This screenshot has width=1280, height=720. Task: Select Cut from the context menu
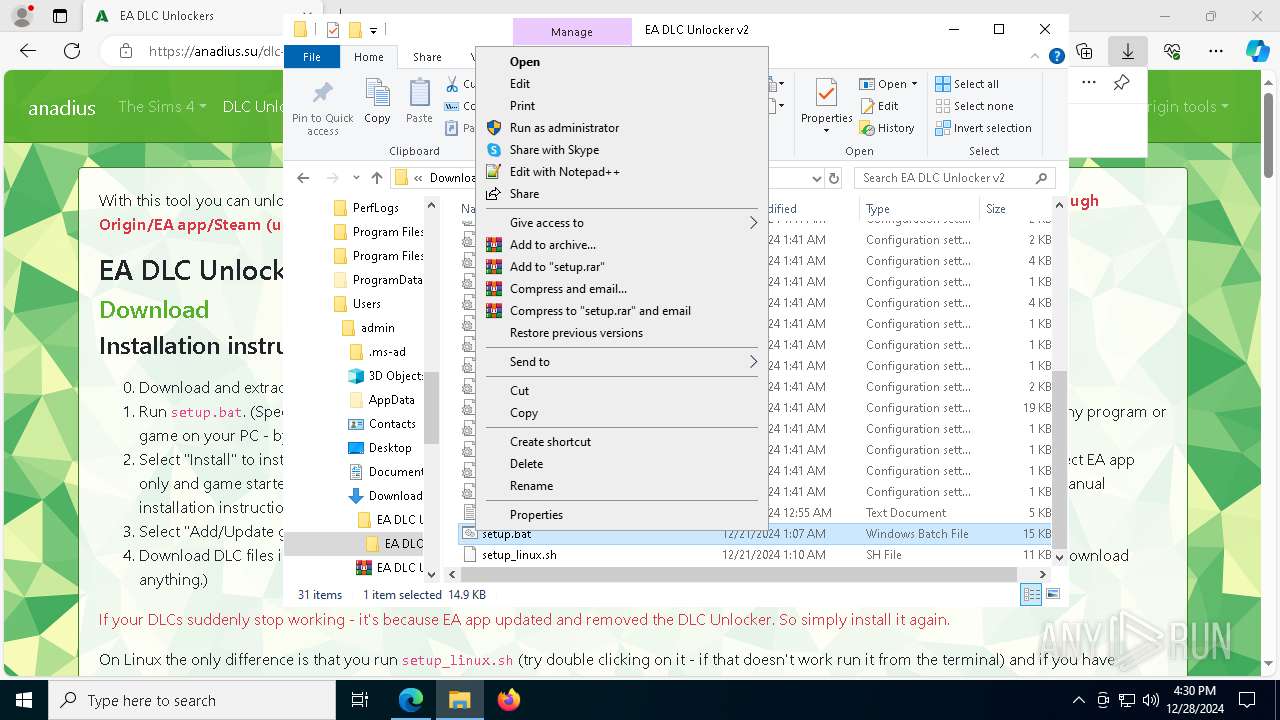519,391
